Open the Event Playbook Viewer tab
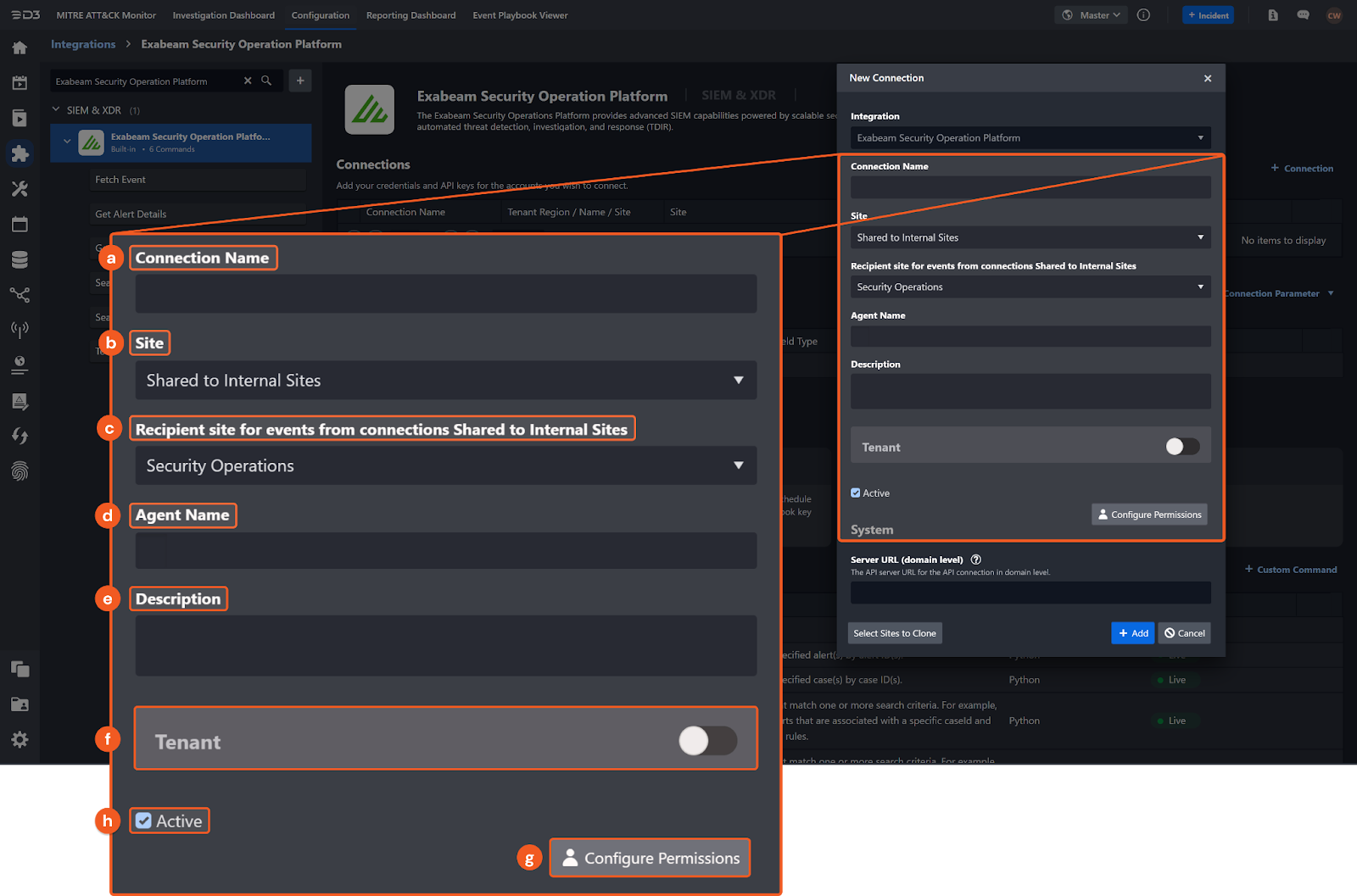 click(x=520, y=15)
